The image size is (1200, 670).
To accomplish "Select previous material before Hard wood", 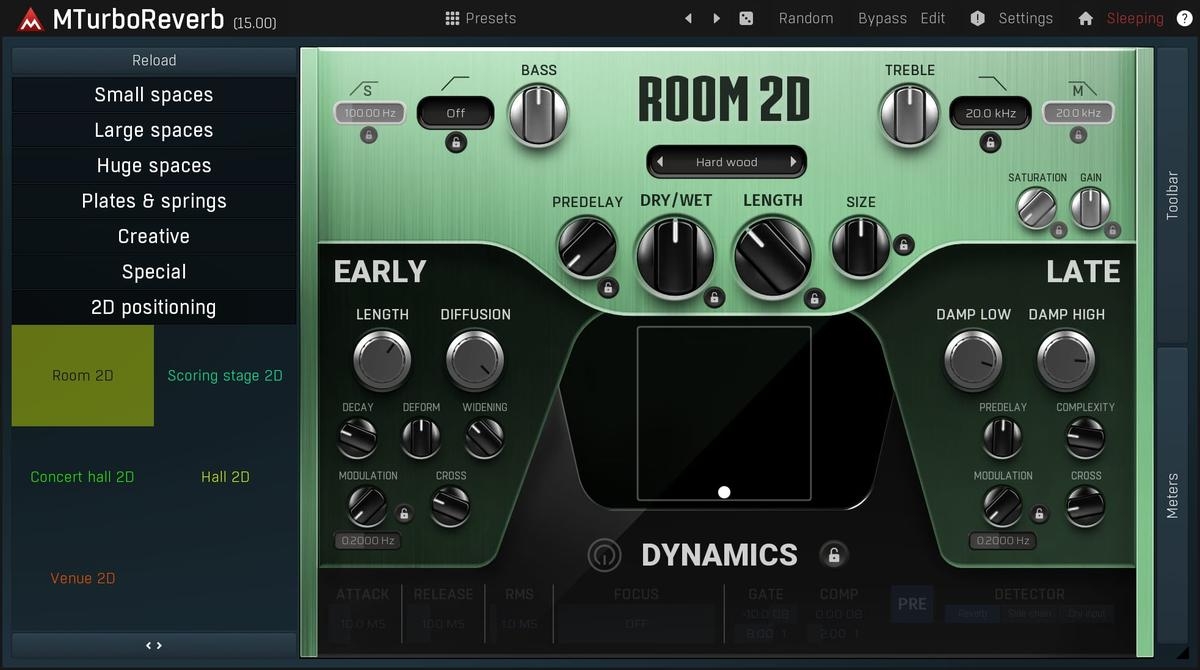I will [660, 162].
